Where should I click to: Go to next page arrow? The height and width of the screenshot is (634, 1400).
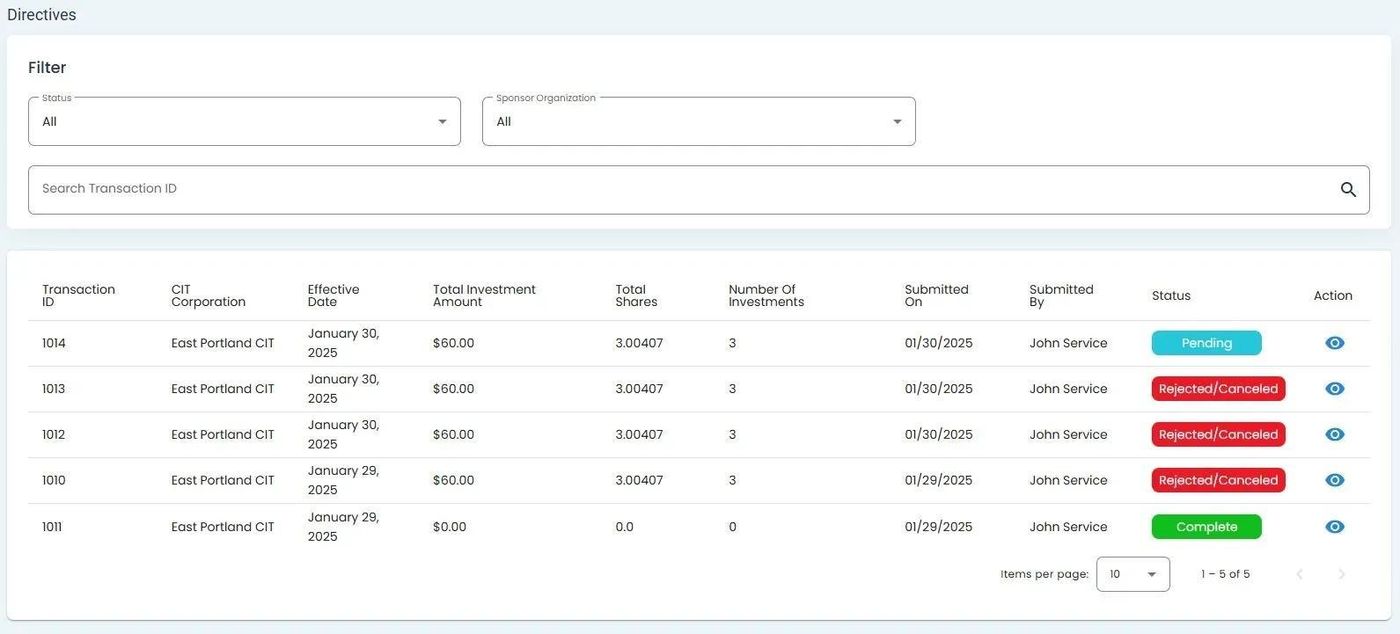coord(1342,574)
